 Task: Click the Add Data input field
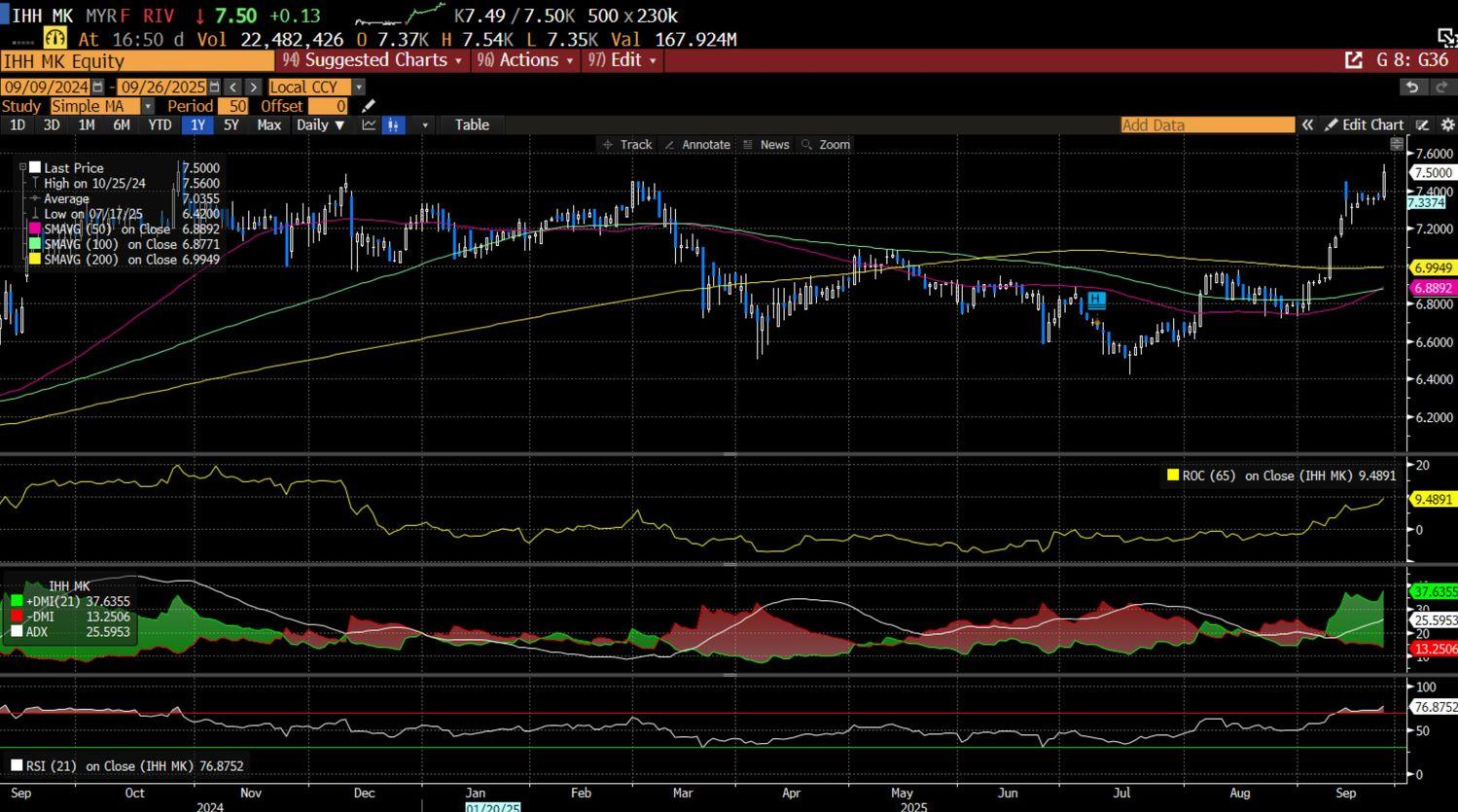coord(1206,124)
